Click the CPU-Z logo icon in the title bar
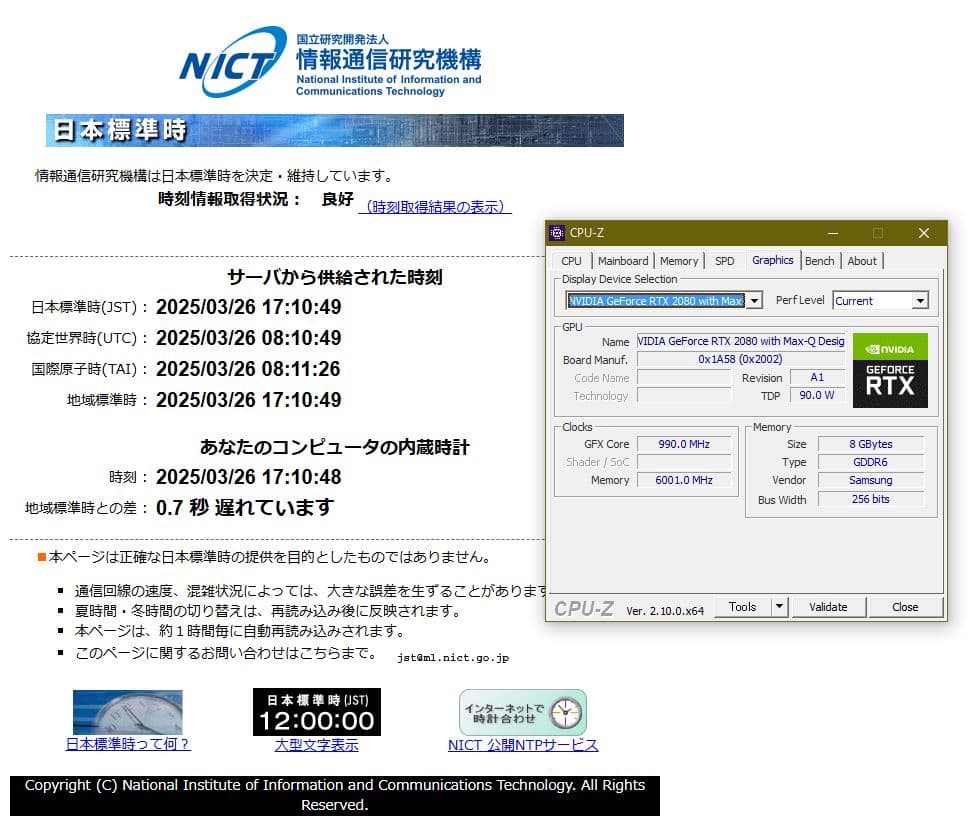 [557, 232]
